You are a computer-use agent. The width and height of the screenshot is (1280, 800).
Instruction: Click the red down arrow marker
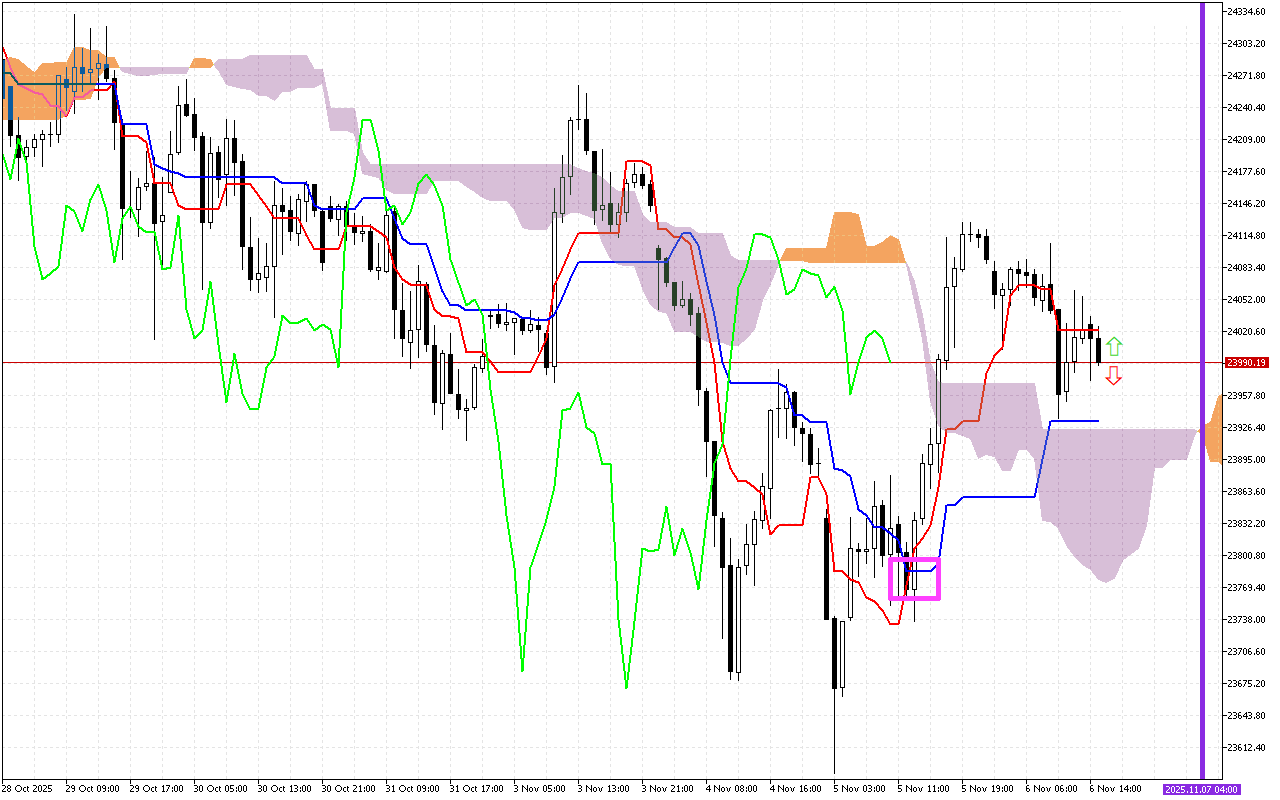pos(1114,376)
